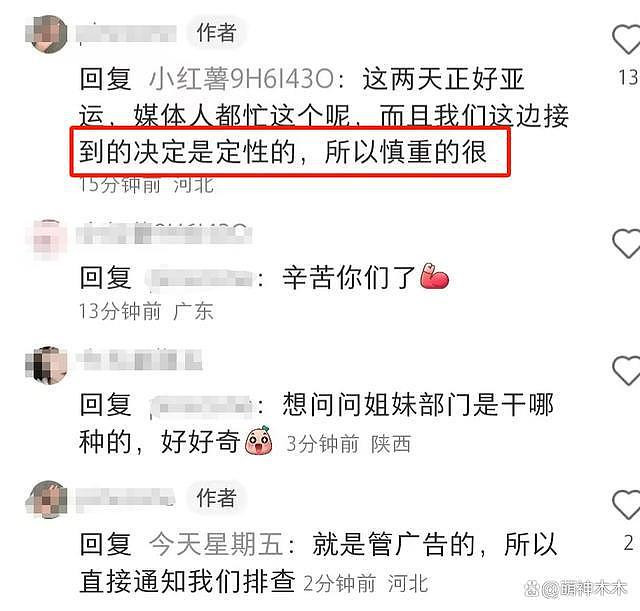Like the comment asking about 姐妹部门
This screenshot has width=640, height=611.
(627, 371)
